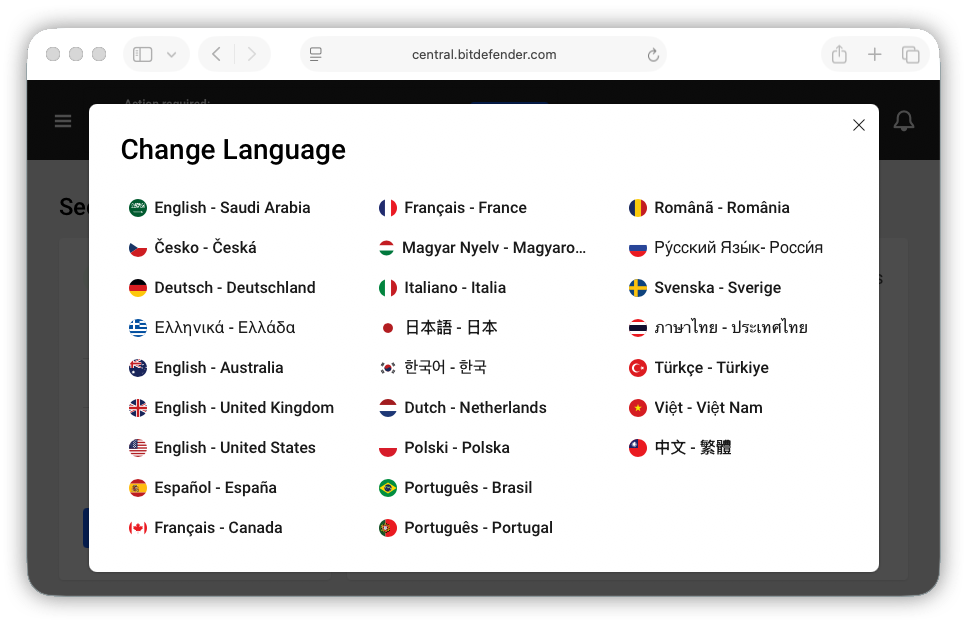Screen dimensions: 966x624
Task: Pick Polski - Polska language
Action: pyautogui.click(x=444, y=448)
